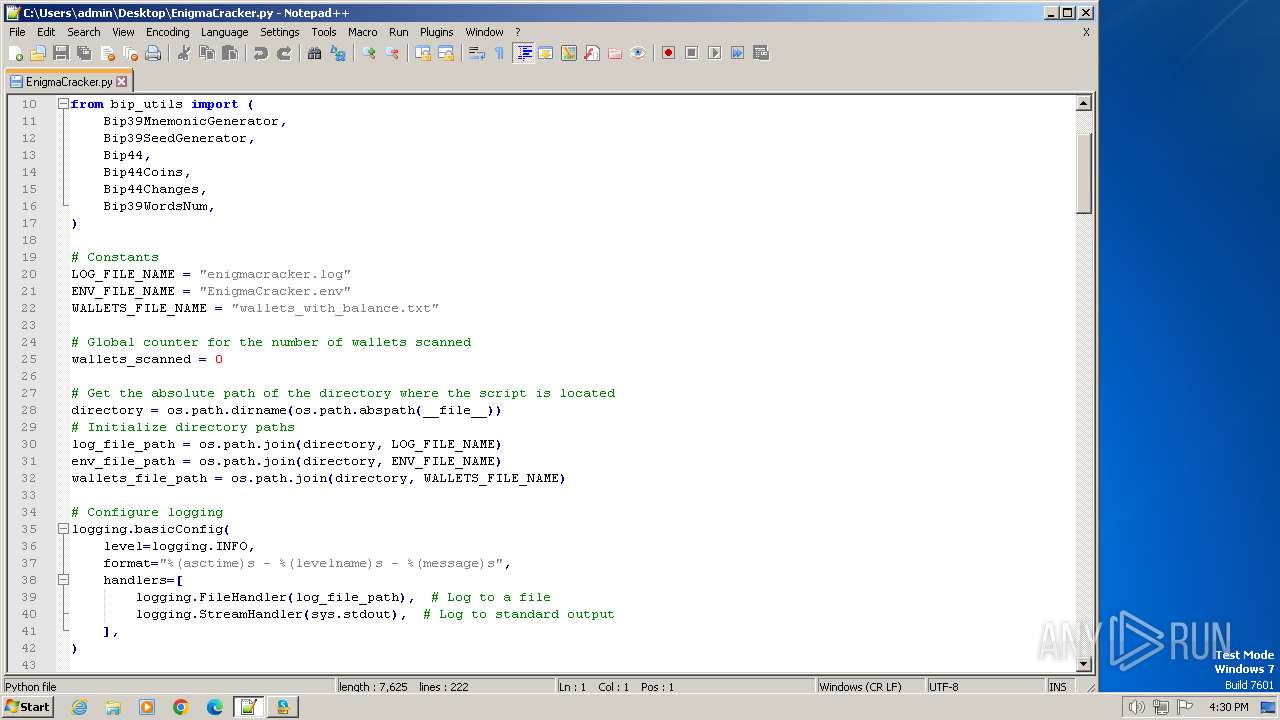The width and height of the screenshot is (1280, 720).
Task: Run macro multiple times icon
Action: 737,53
